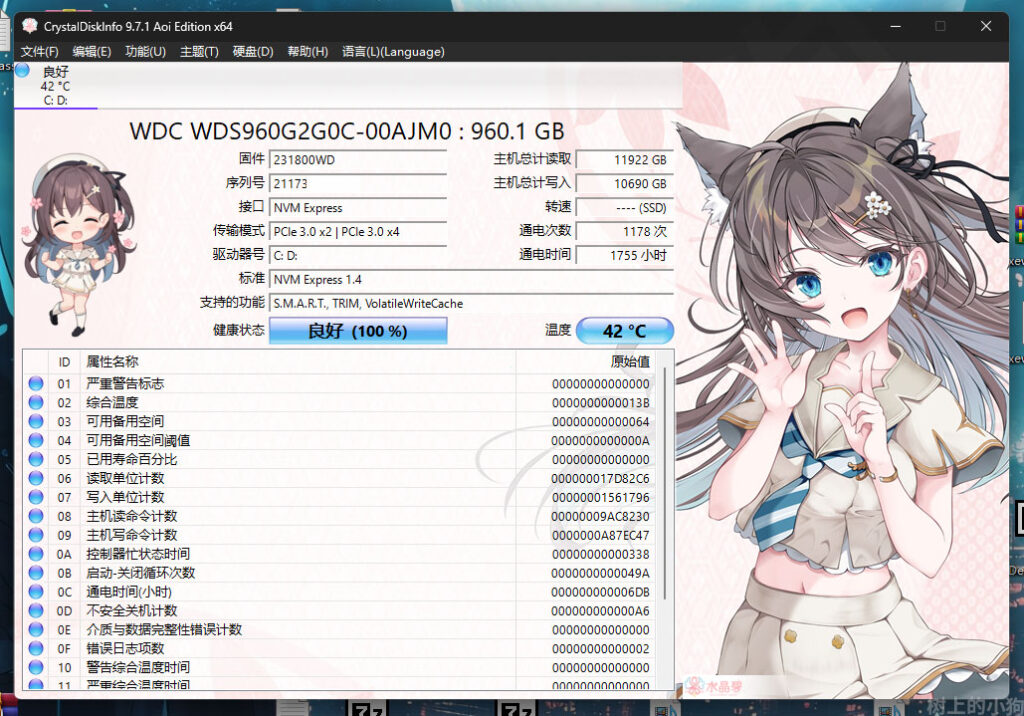Open the 语言(L)(Language) menu

pos(393,52)
